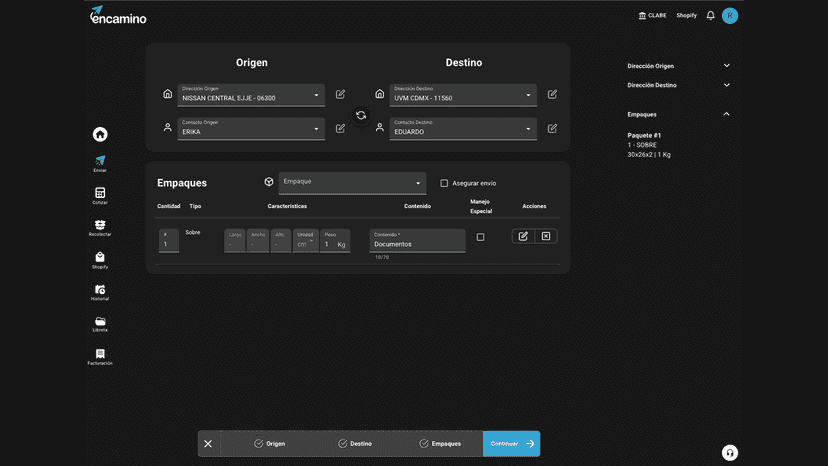Delete the Sobre package row
Viewport: 828px width, 466px height.
point(546,236)
